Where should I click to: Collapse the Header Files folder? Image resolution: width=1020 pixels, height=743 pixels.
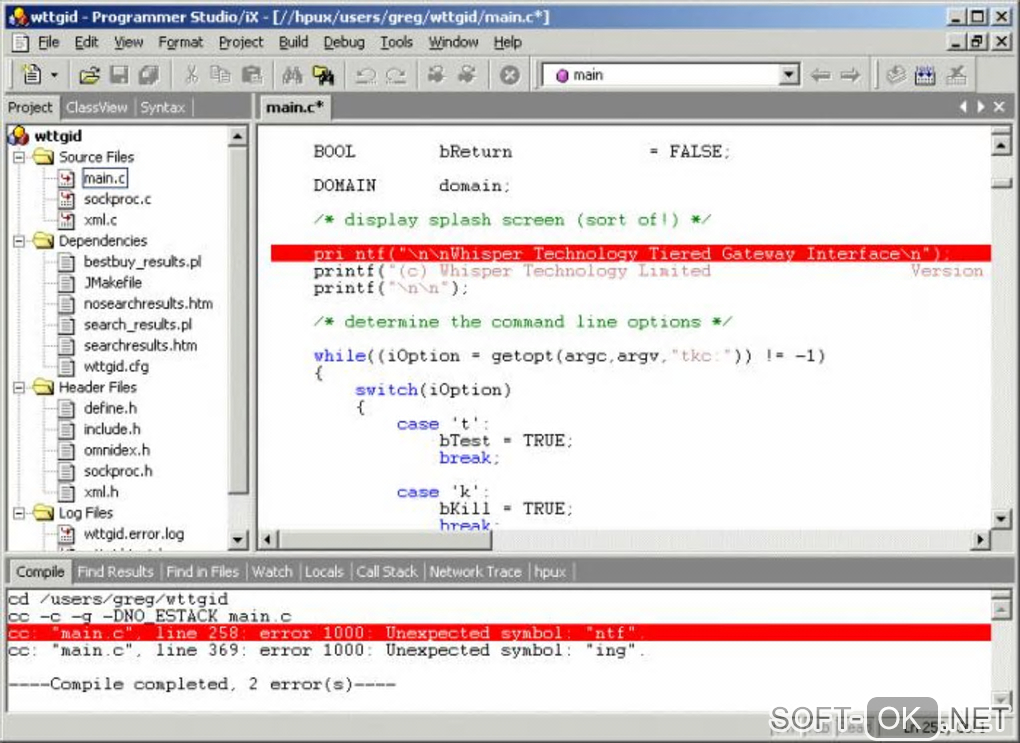19,387
